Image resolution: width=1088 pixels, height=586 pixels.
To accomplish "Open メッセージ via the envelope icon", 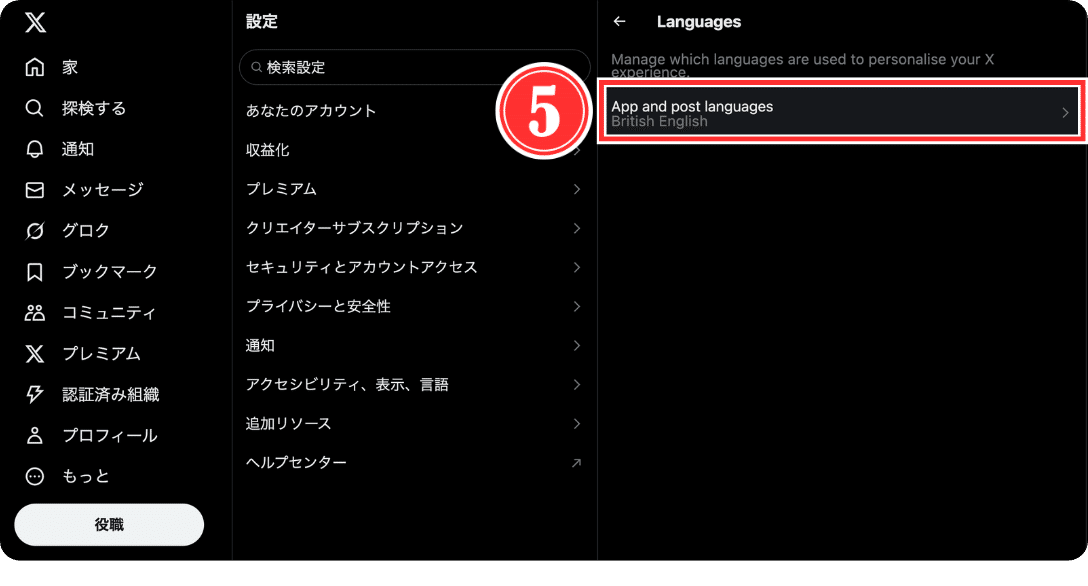I will [x=34, y=189].
